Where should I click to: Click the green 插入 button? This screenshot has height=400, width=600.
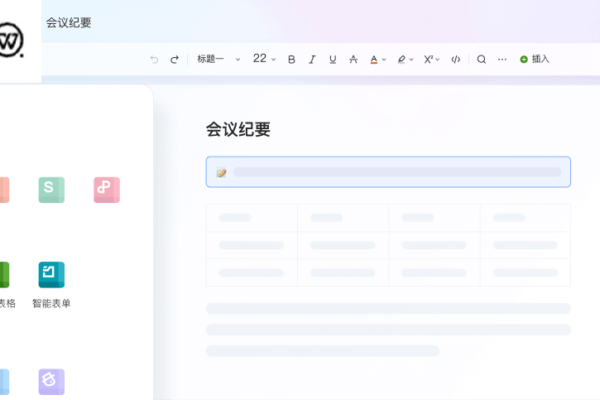tap(535, 59)
